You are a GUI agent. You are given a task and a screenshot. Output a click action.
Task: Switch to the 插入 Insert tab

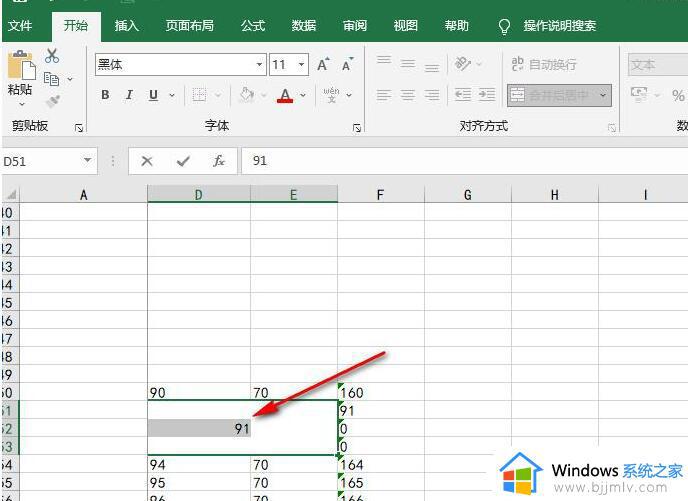pos(127,25)
